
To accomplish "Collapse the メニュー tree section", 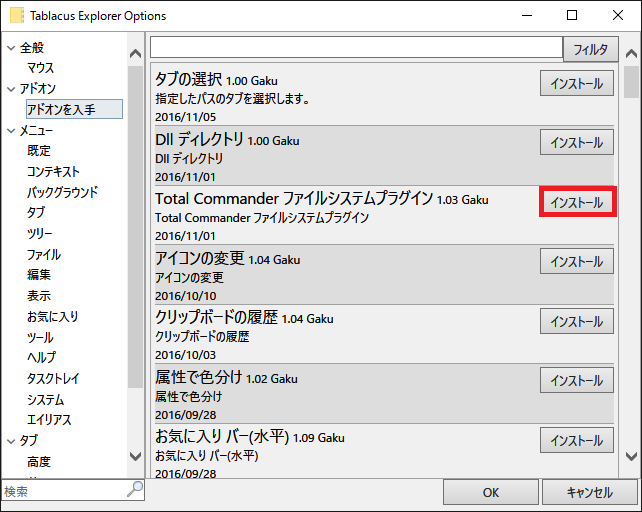I will point(11,131).
